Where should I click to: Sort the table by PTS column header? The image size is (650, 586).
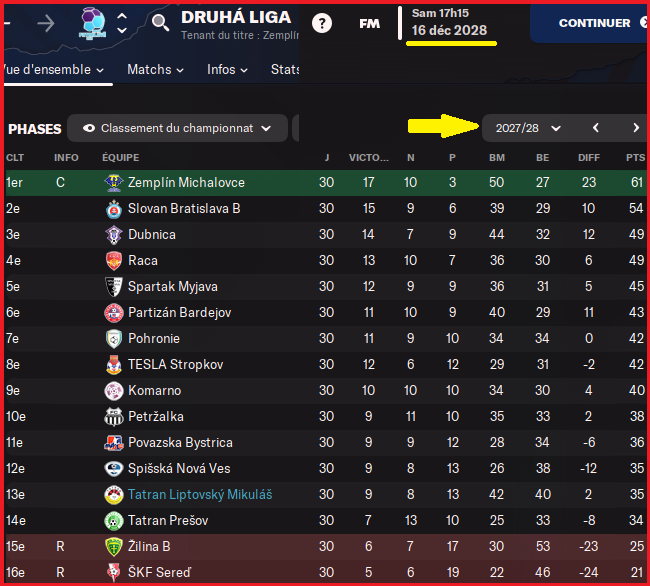pyautogui.click(x=634, y=157)
